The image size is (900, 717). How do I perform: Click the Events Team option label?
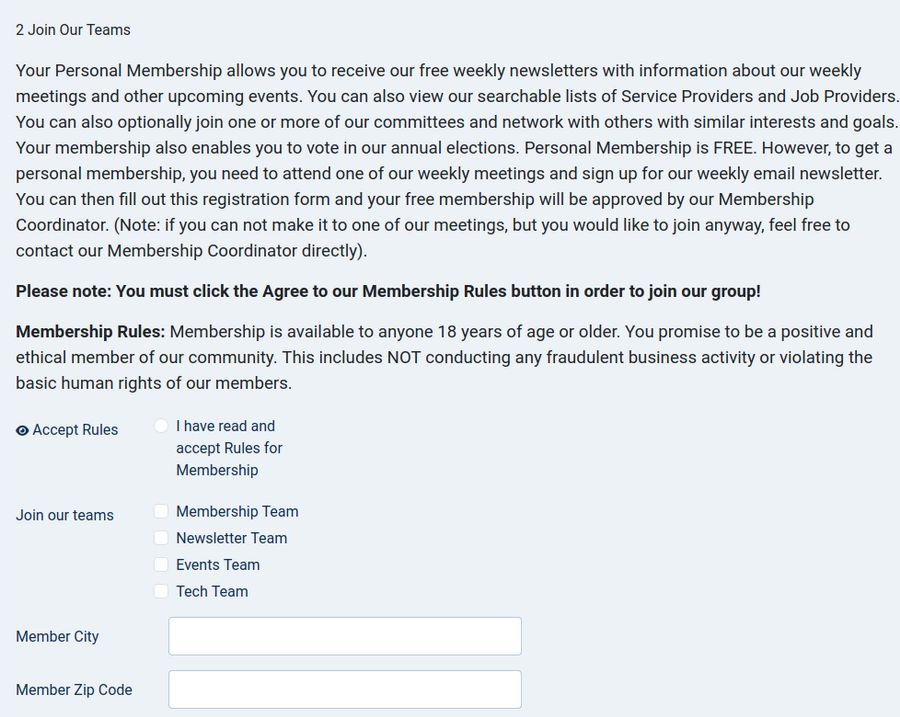[x=218, y=565]
